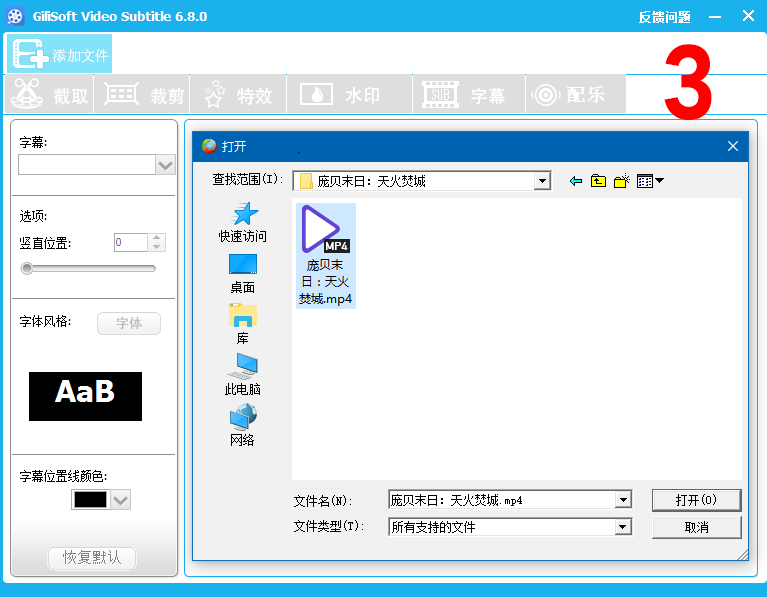
Task: Click the 竖直位置 value field
Action: click(131, 242)
